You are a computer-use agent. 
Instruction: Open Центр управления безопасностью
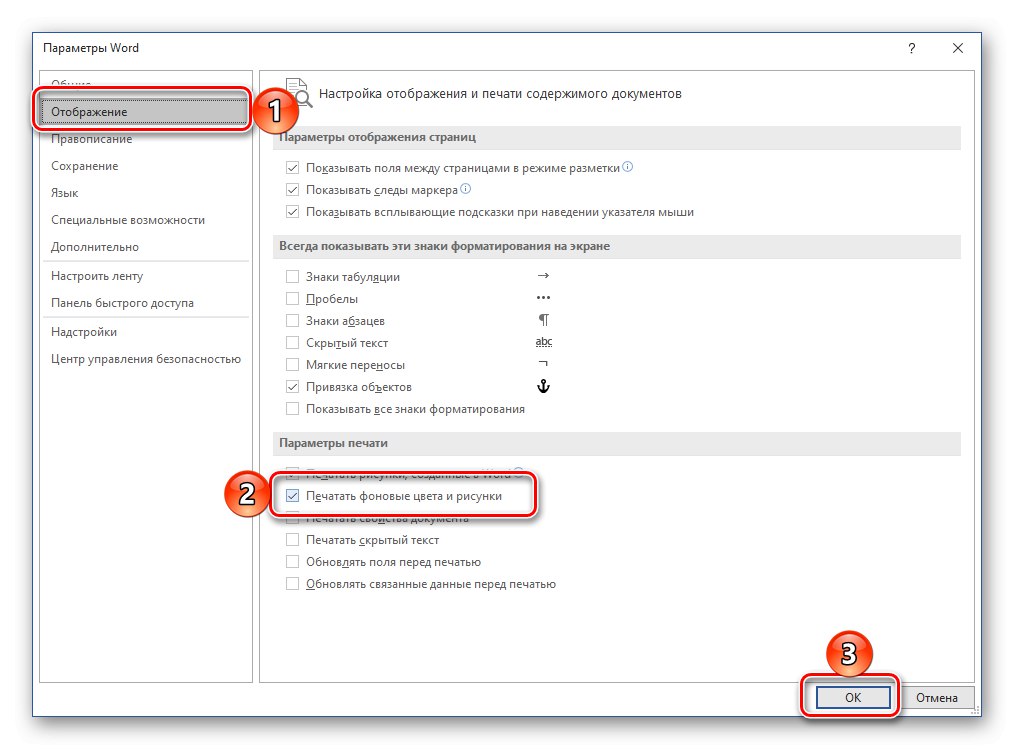pos(146,359)
